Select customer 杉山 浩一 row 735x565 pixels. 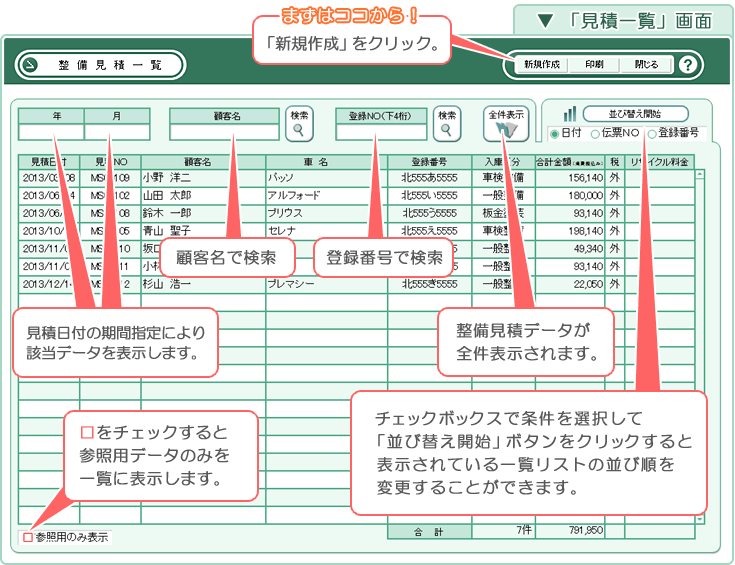(x=356, y=284)
